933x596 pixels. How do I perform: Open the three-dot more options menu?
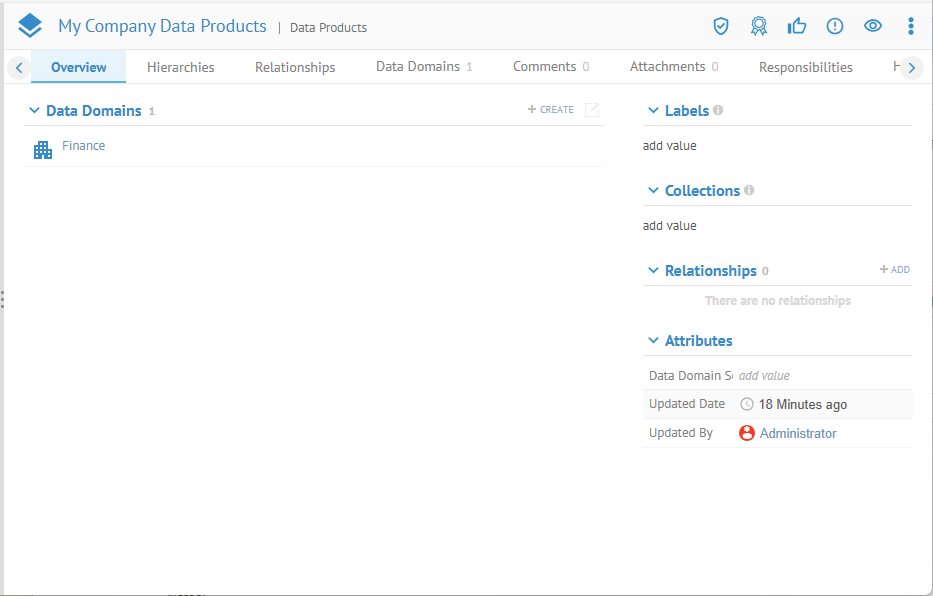[910, 26]
